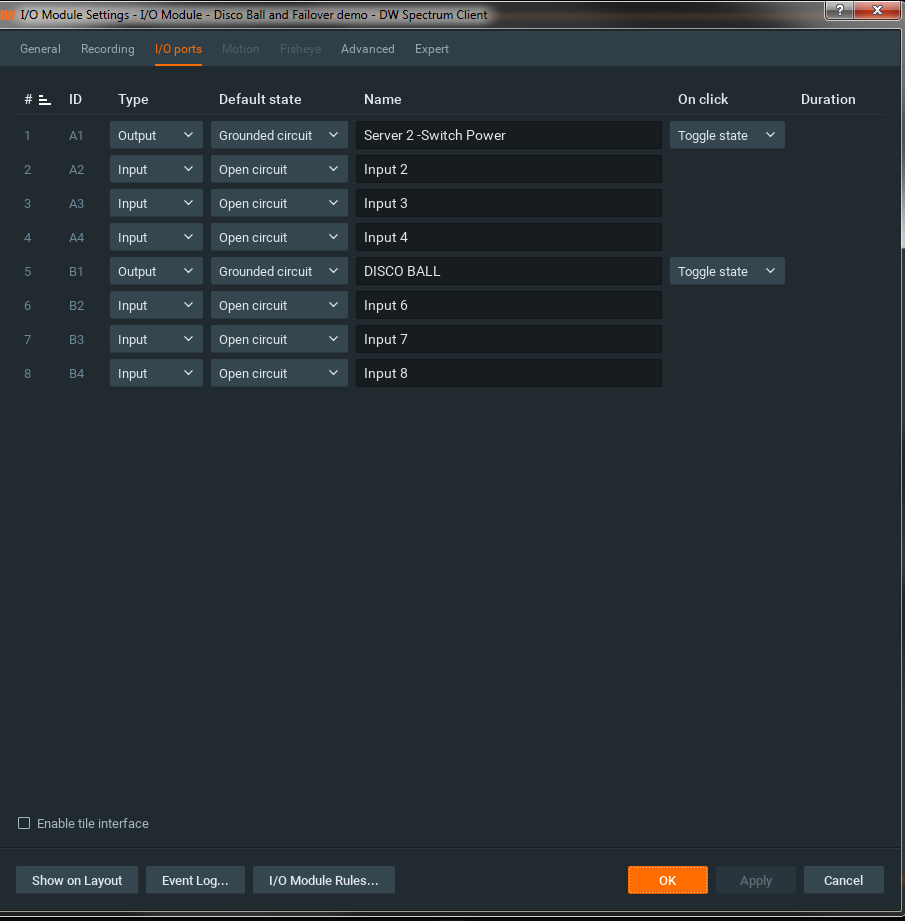Open the On click dropdown showing Toggle state for A1
The width and height of the screenshot is (905, 921).
[x=726, y=135]
